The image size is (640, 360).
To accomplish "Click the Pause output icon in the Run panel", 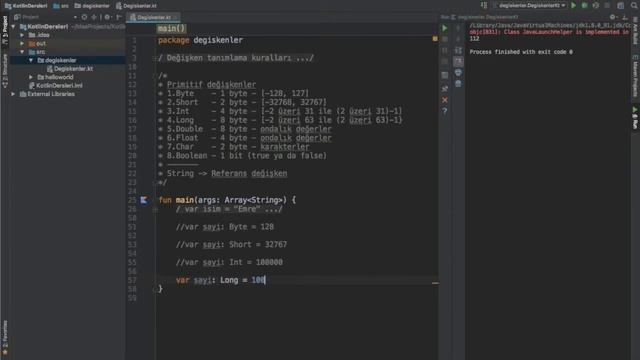I will (445, 50).
